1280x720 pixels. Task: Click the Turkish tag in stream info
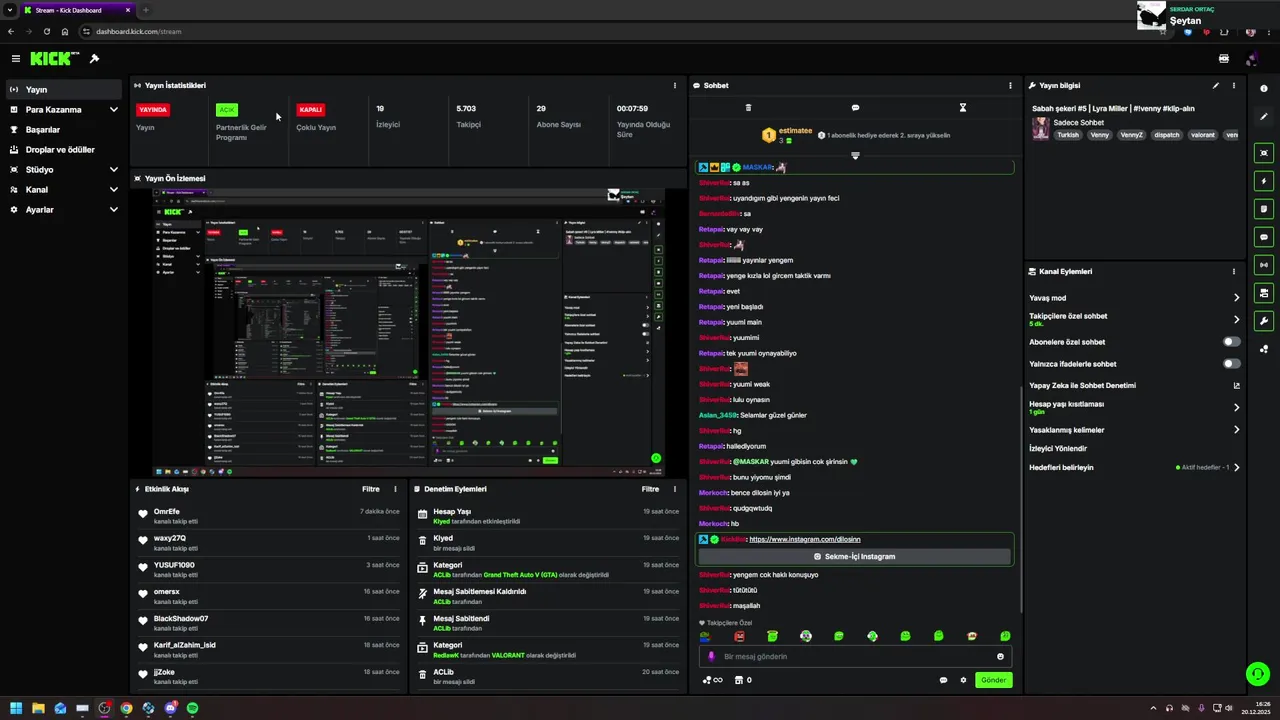(1069, 135)
